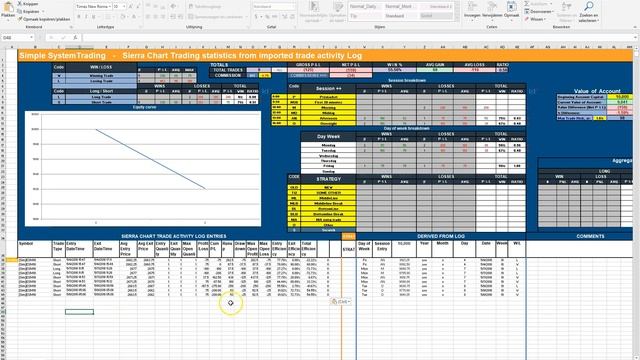
Task: Click the styles gallery scroll arrows
Action: tap(457, 11)
